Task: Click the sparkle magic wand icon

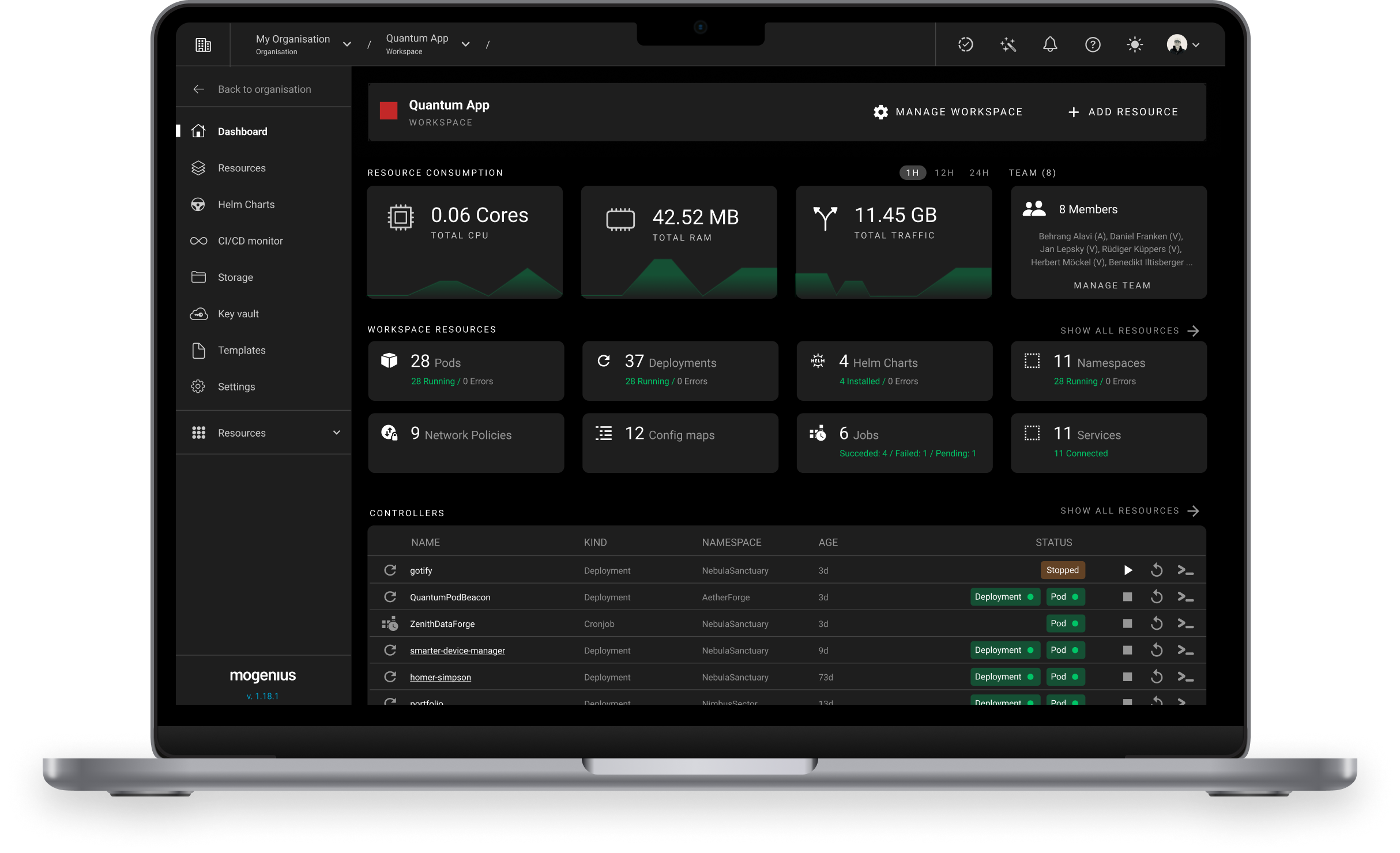Action: coord(1008,44)
